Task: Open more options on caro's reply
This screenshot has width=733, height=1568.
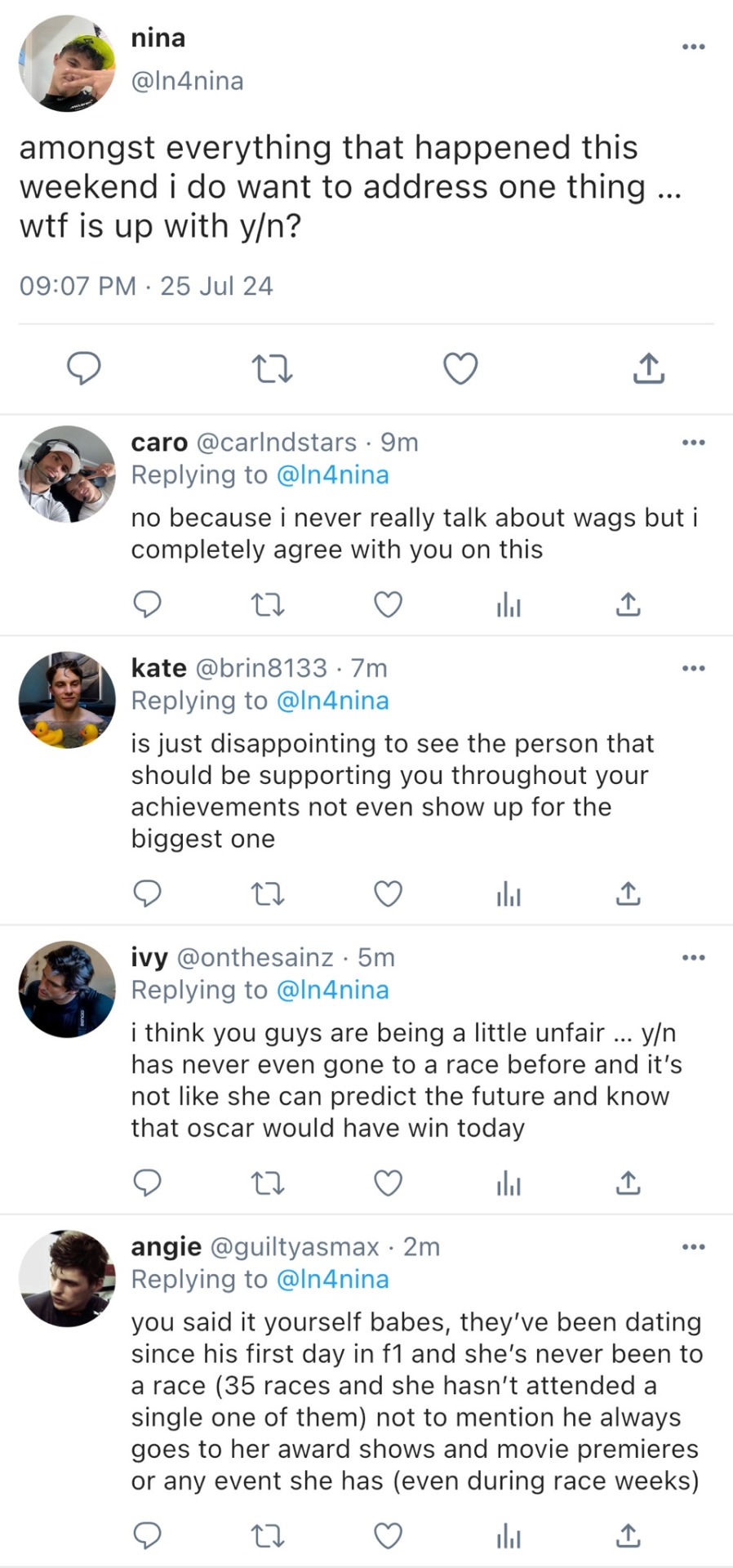Action: click(693, 443)
